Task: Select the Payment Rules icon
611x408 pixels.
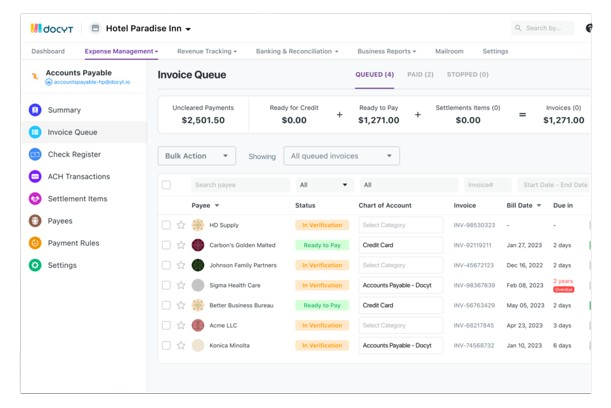Action: click(35, 243)
